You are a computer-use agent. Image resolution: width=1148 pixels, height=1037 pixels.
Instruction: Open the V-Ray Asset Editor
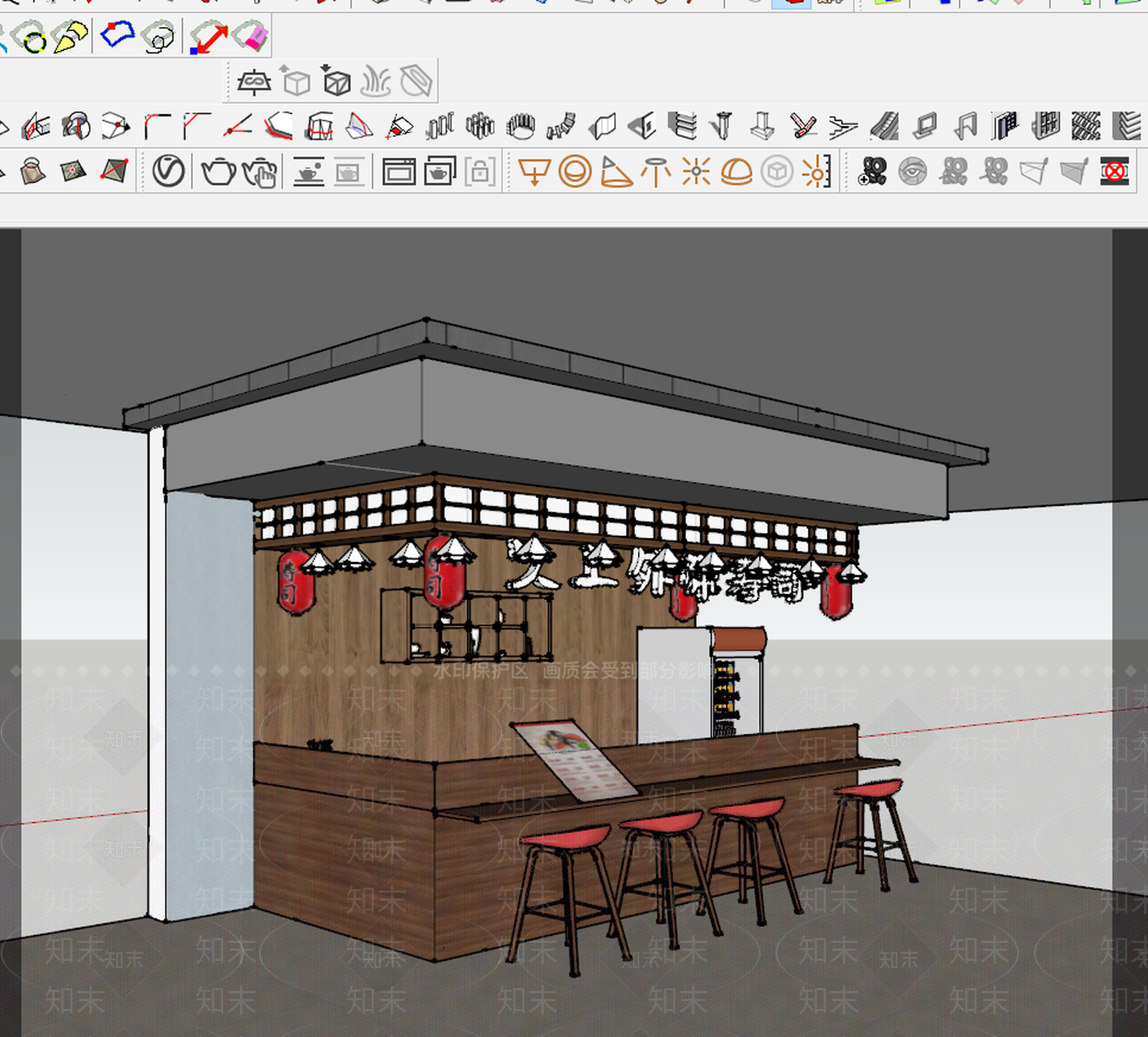coord(169,171)
